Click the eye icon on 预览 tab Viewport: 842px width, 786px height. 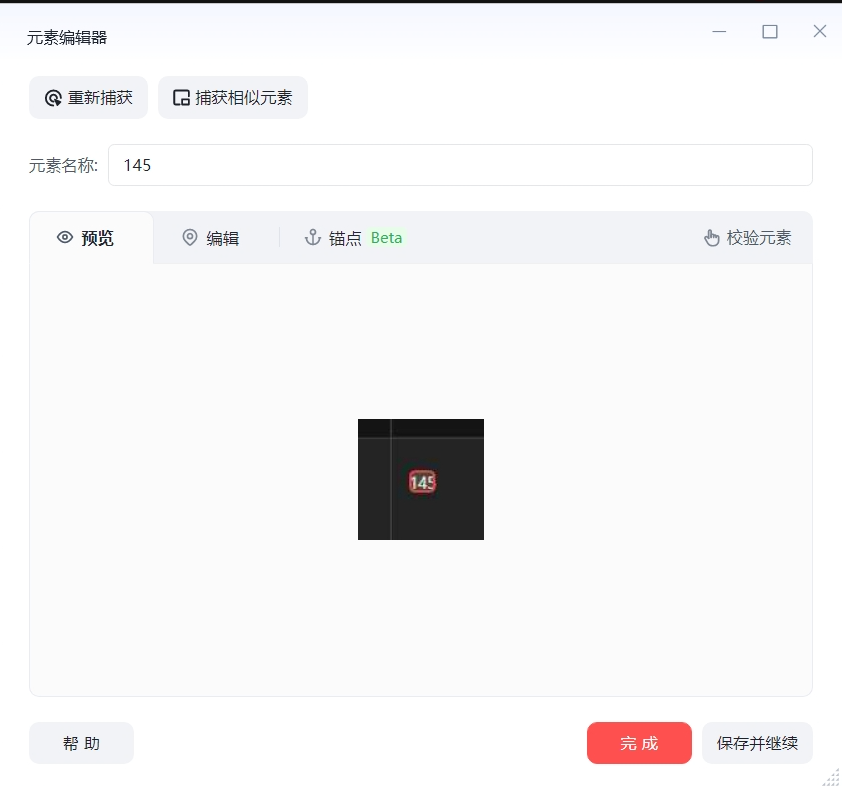65,238
